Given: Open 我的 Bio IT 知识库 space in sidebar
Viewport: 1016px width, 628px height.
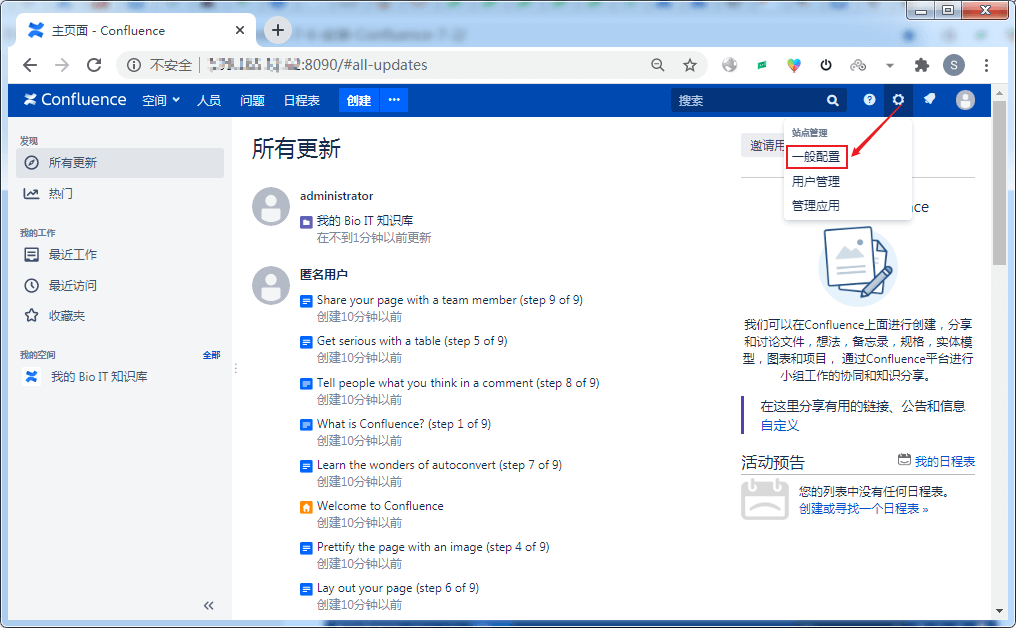Looking at the screenshot, I should coord(99,377).
